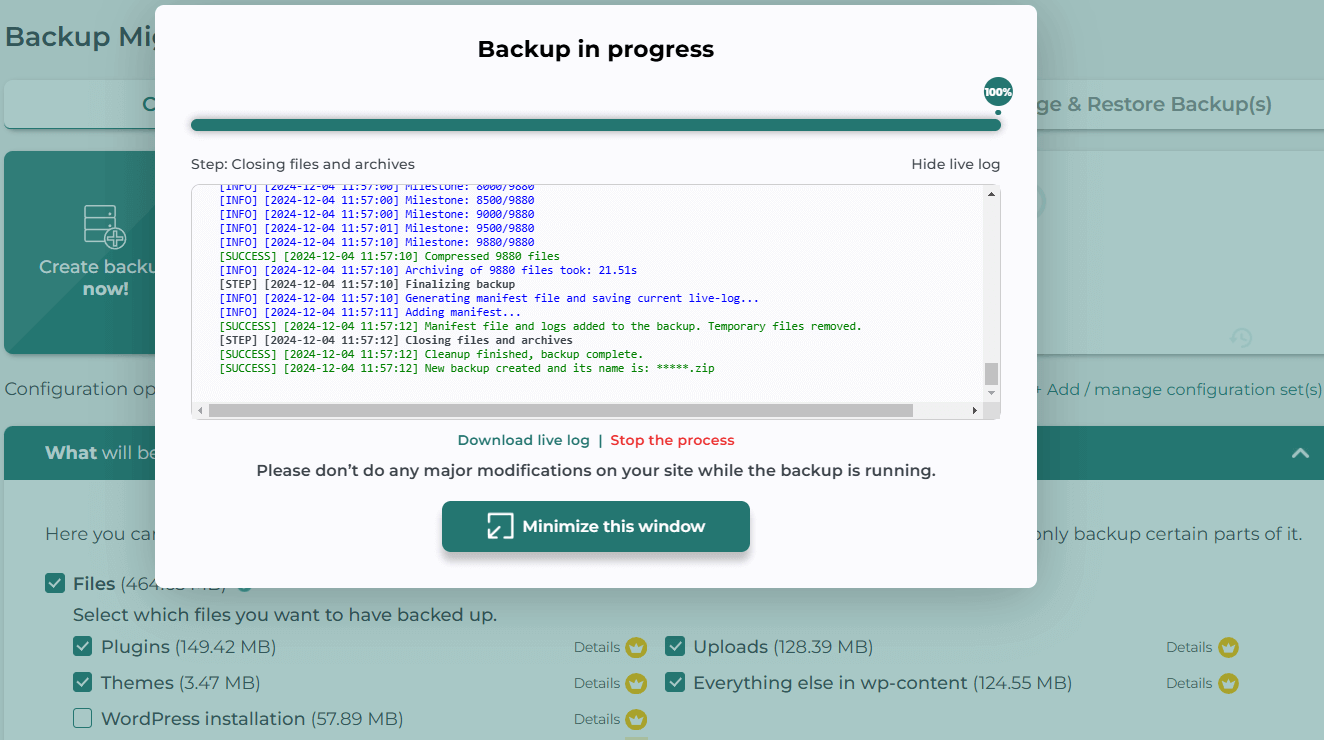
Task: Open Details for Everything else in wp-content
Action: 1189,683
